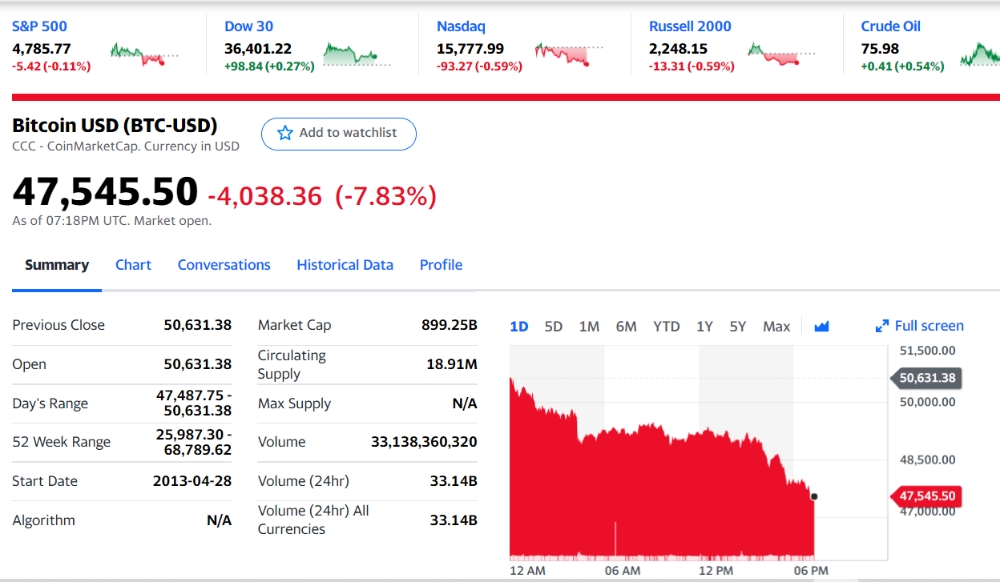Open the Nasdaq index link
Viewport: 1000px width, 582px height.
(461, 26)
